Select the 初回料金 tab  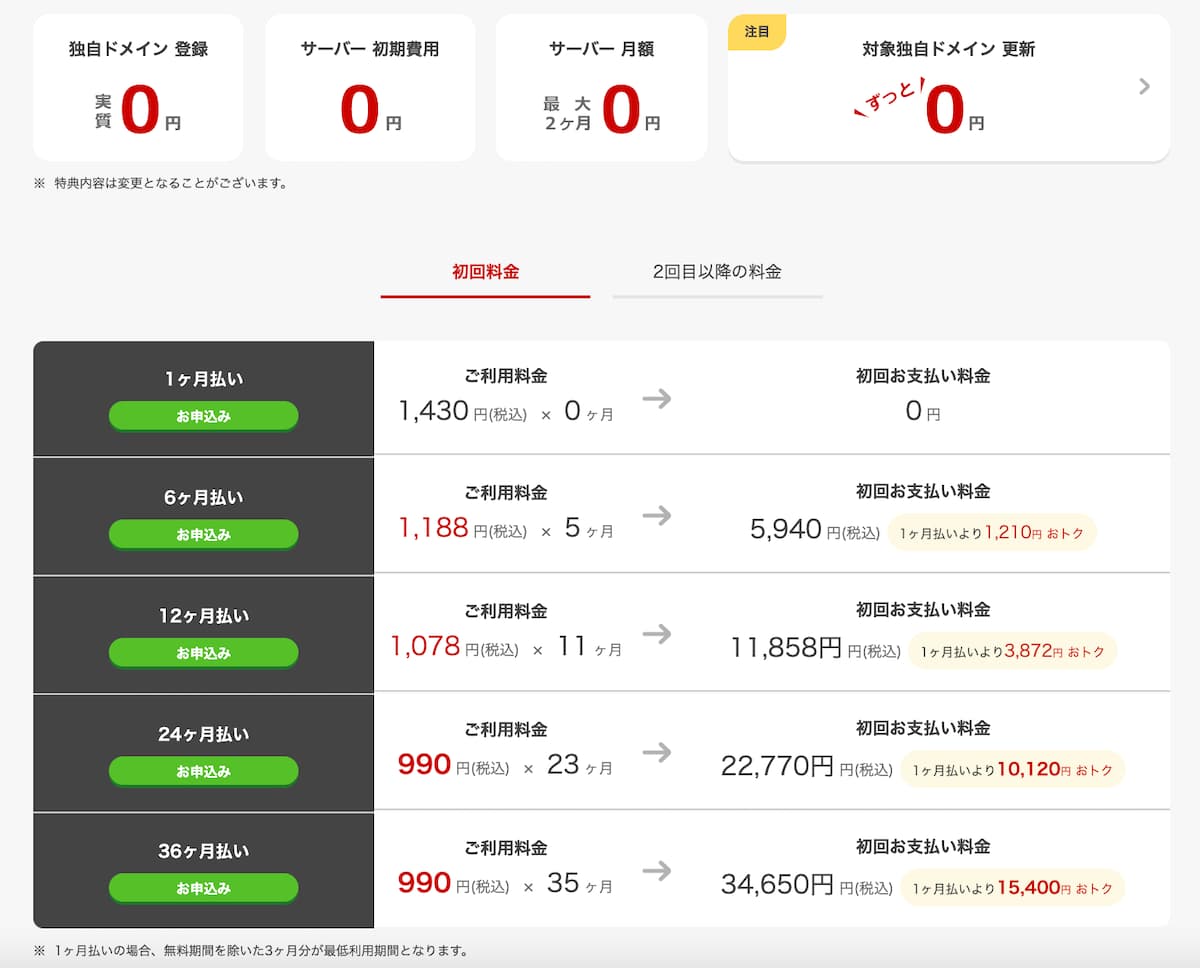[x=485, y=272]
